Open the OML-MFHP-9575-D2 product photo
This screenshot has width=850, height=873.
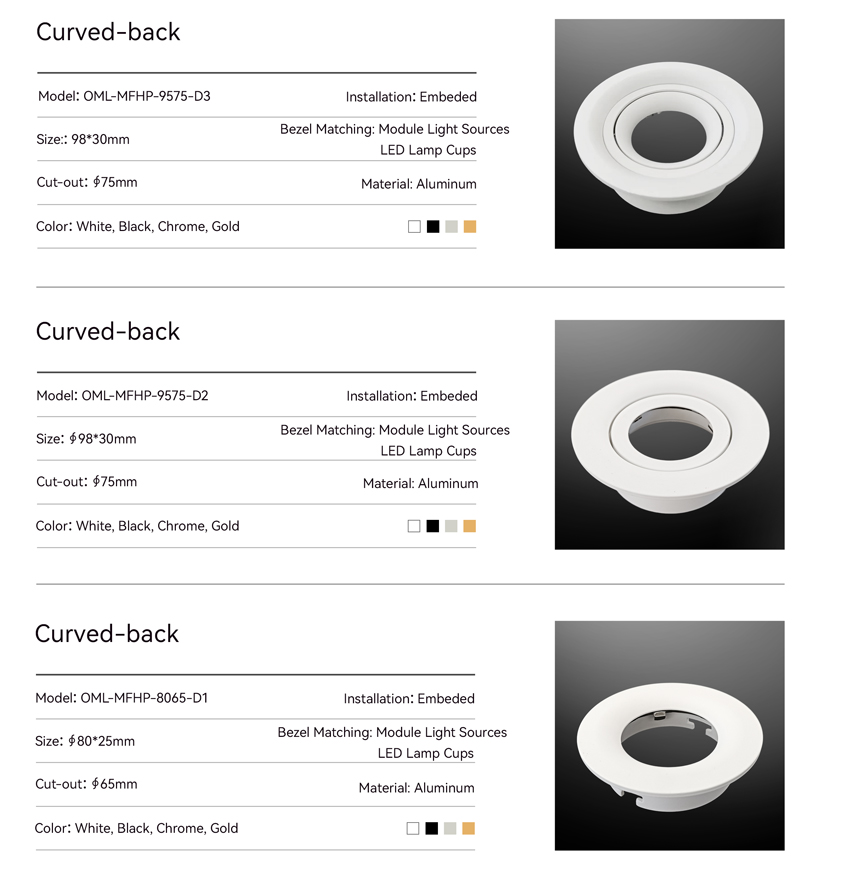click(669, 434)
